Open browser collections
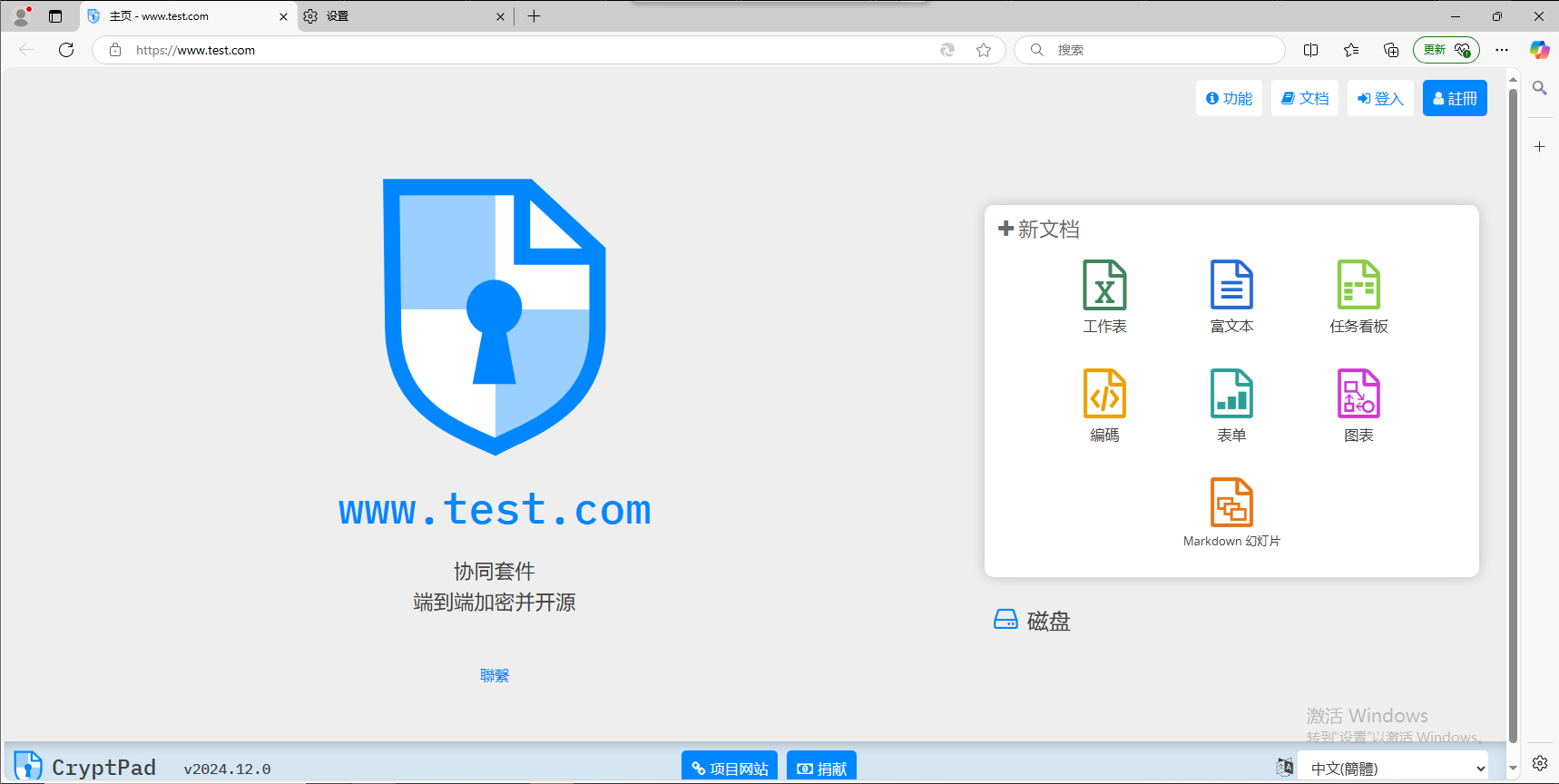1559x784 pixels. pos(1391,50)
